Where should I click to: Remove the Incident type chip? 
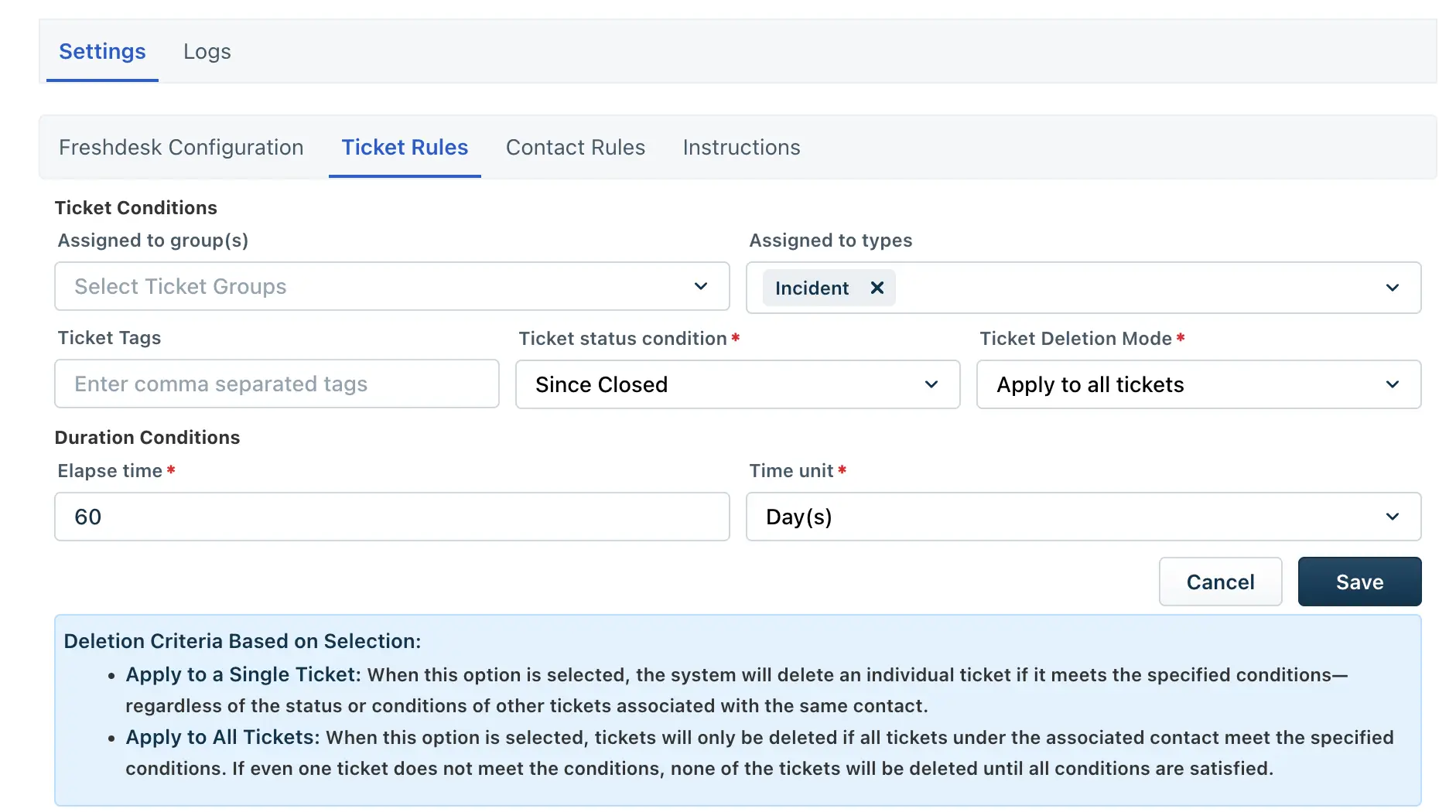point(877,288)
